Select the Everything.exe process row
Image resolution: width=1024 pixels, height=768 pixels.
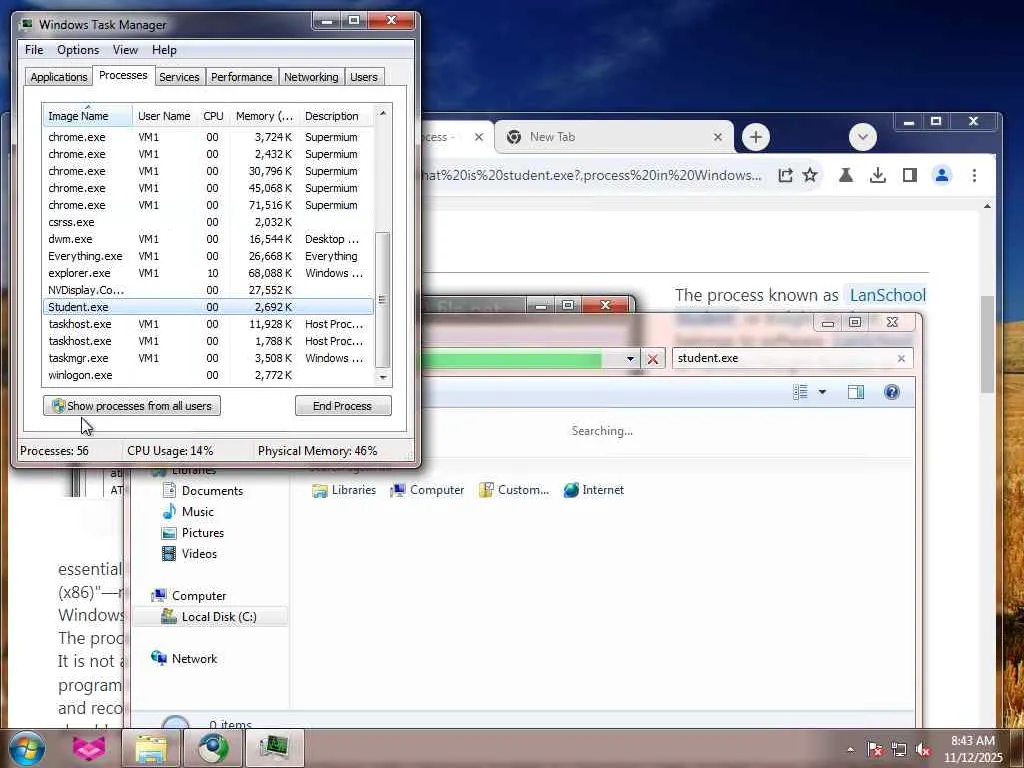pos(208,256)
